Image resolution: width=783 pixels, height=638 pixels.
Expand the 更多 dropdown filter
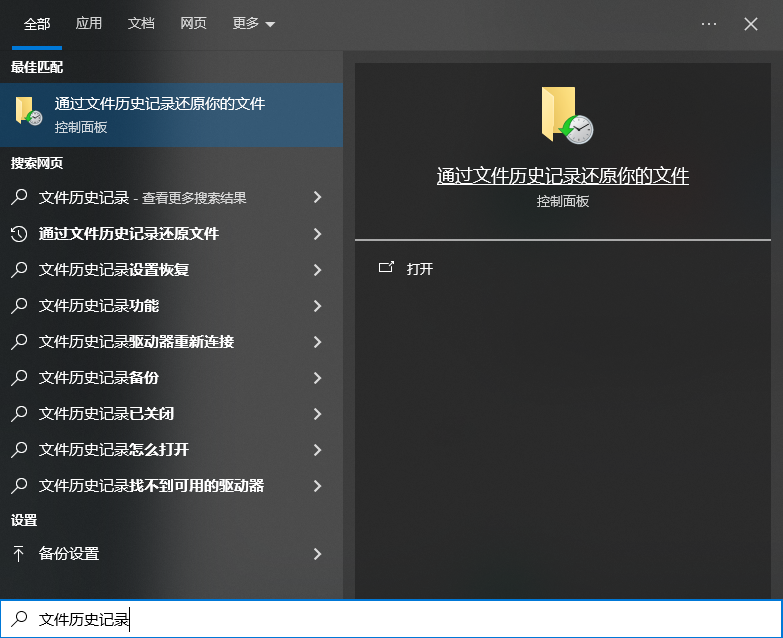click(253, 24)
